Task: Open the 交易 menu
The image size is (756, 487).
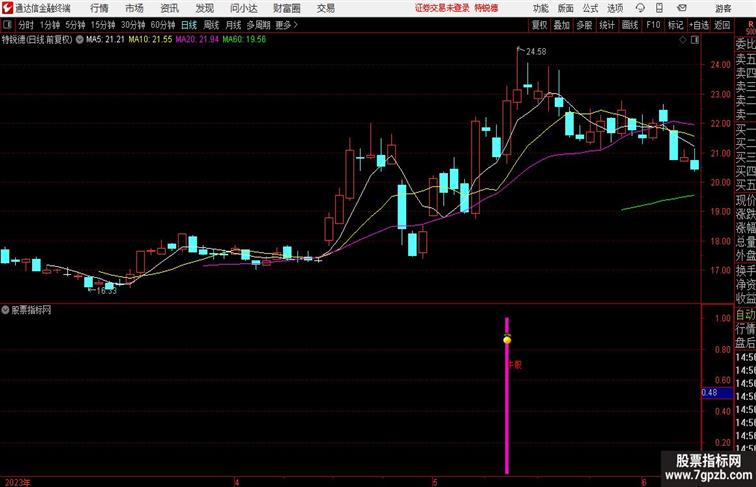Action: pyautogui.click(x=325, y=8)
